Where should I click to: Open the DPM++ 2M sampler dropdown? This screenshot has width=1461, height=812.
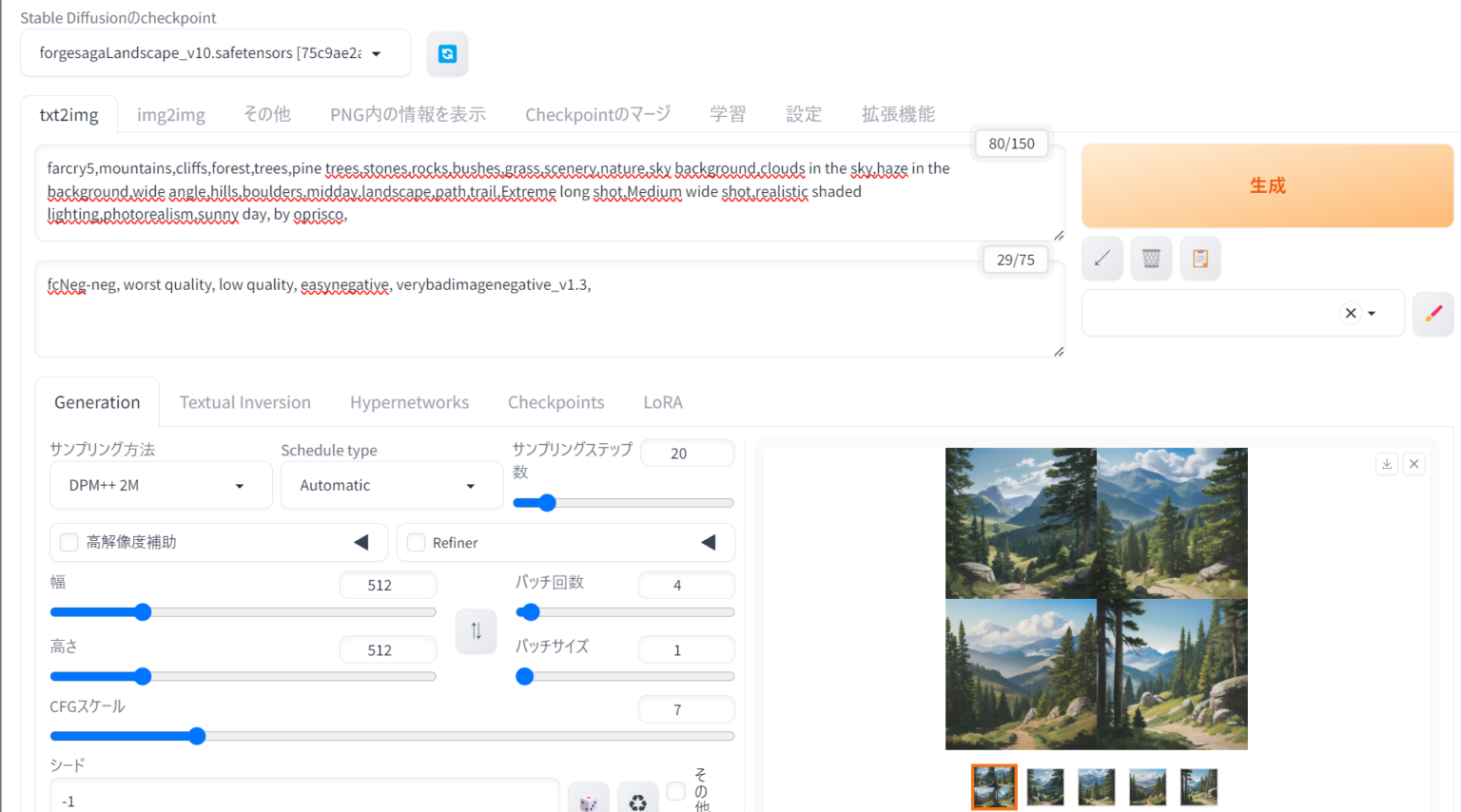coord(160,485)
